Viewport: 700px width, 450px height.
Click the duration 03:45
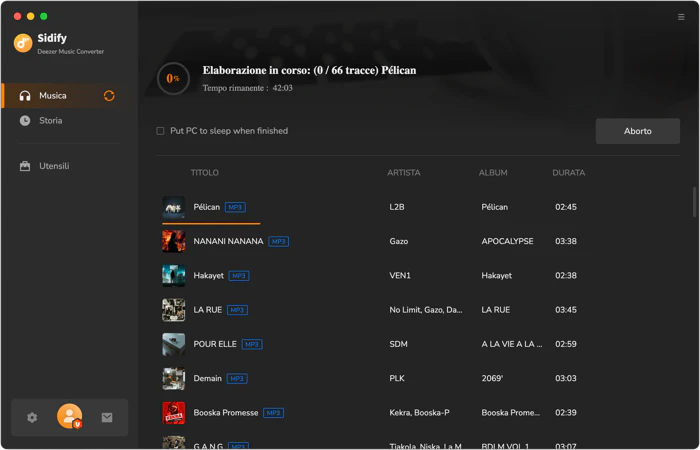click(x=566, y=310)
